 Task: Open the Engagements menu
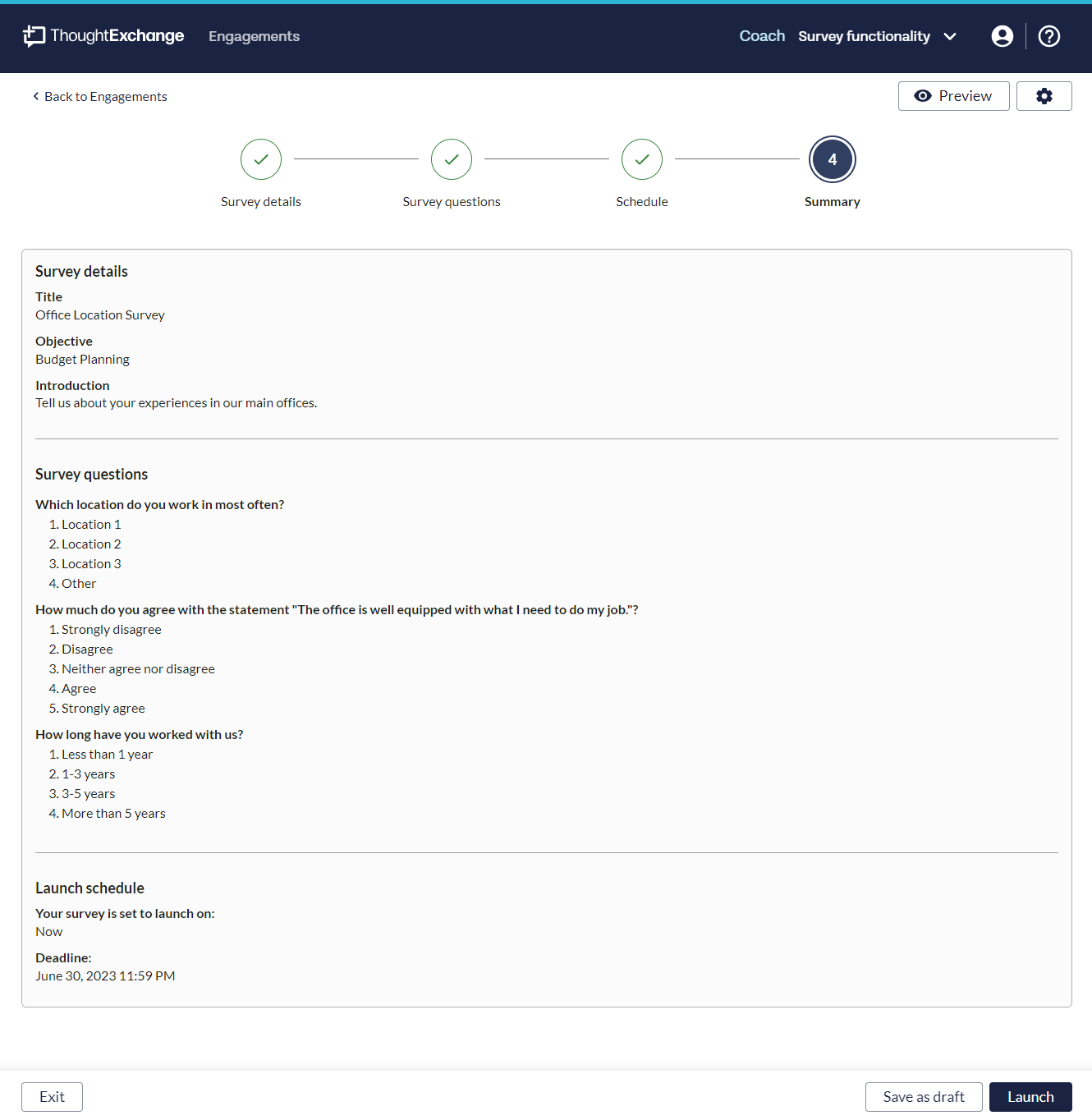(x=254, y=36)
